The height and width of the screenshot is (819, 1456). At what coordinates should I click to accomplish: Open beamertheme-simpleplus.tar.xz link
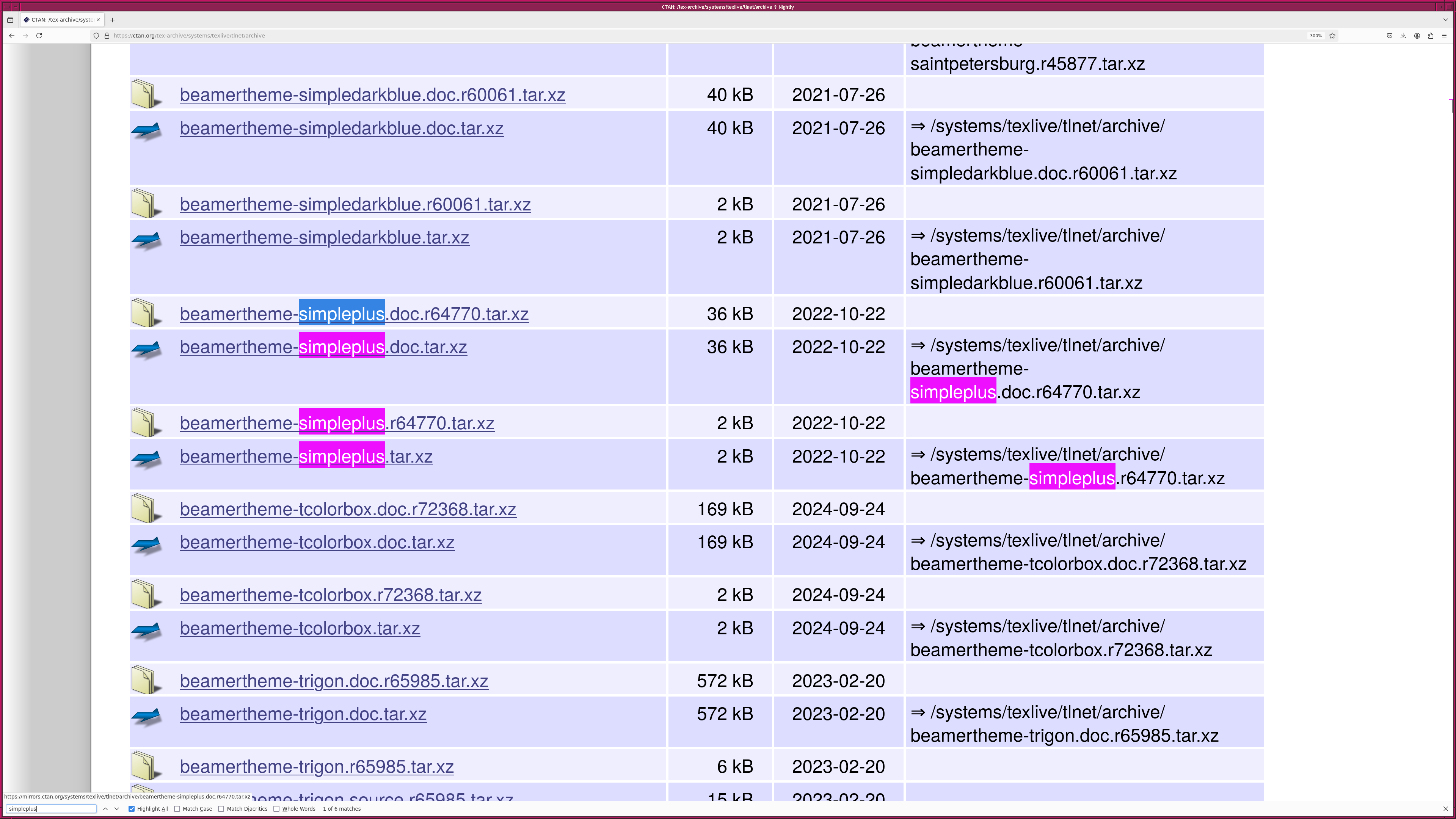306,457
